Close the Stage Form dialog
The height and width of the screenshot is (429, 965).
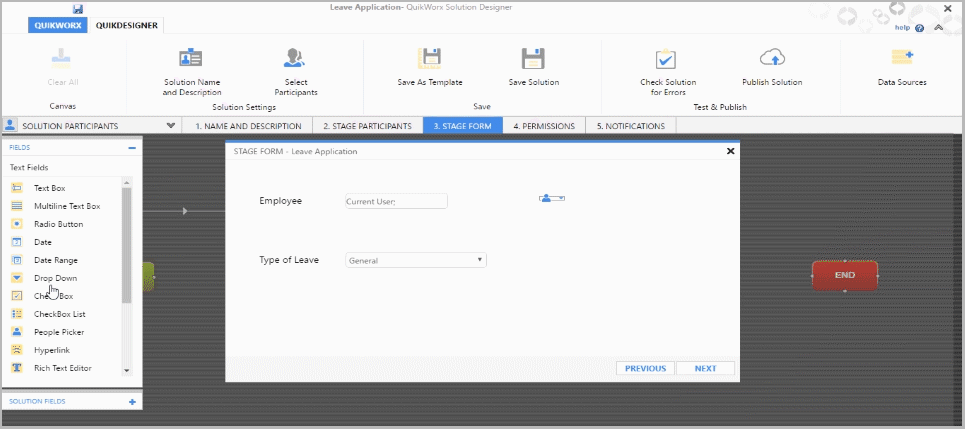tap(731, 151)
